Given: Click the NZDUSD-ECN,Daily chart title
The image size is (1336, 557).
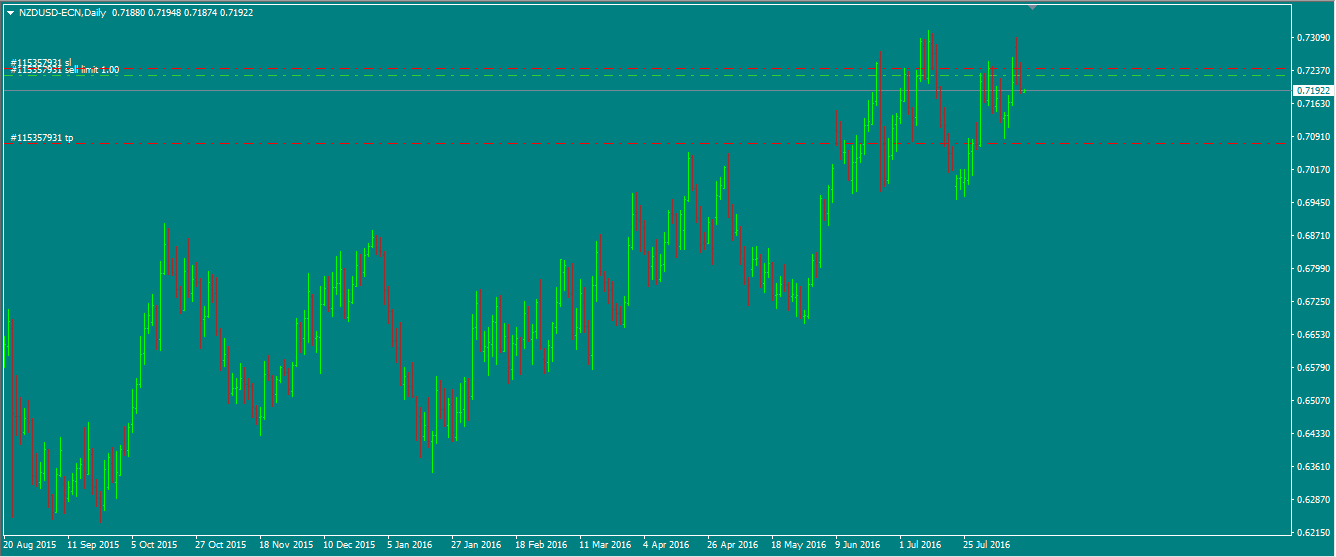Looking at the screenshot, I should tap(62, 13).
